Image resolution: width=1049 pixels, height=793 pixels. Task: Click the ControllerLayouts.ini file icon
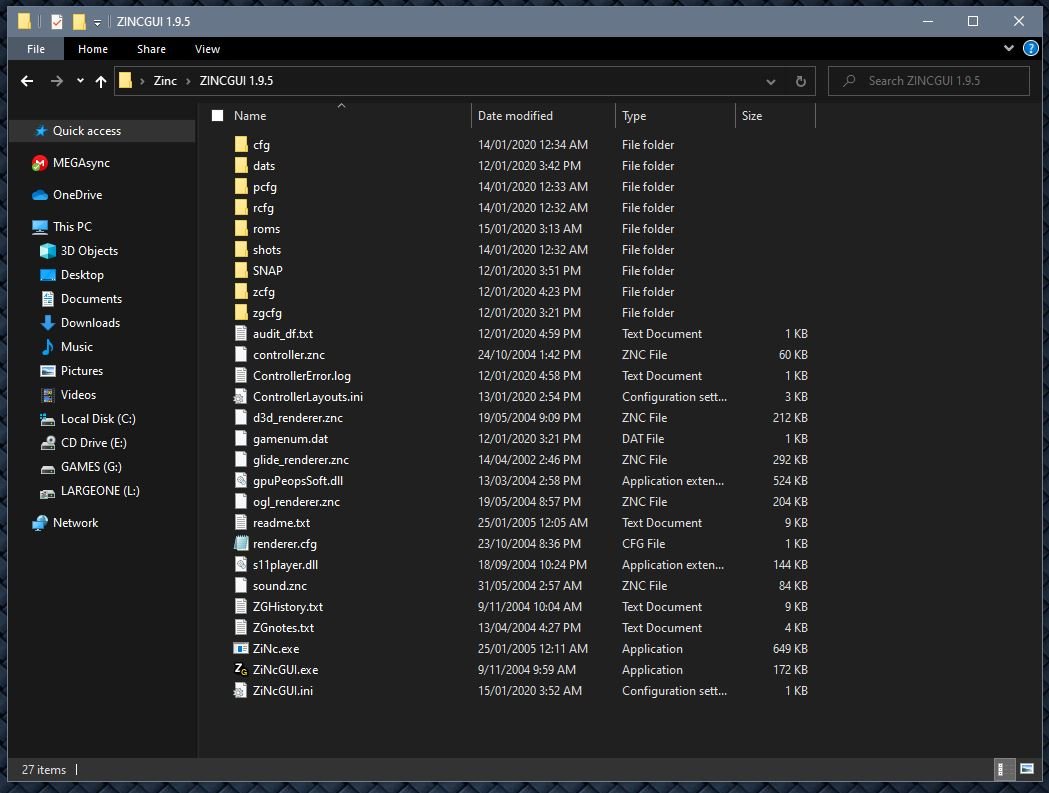tap(241, 397)
